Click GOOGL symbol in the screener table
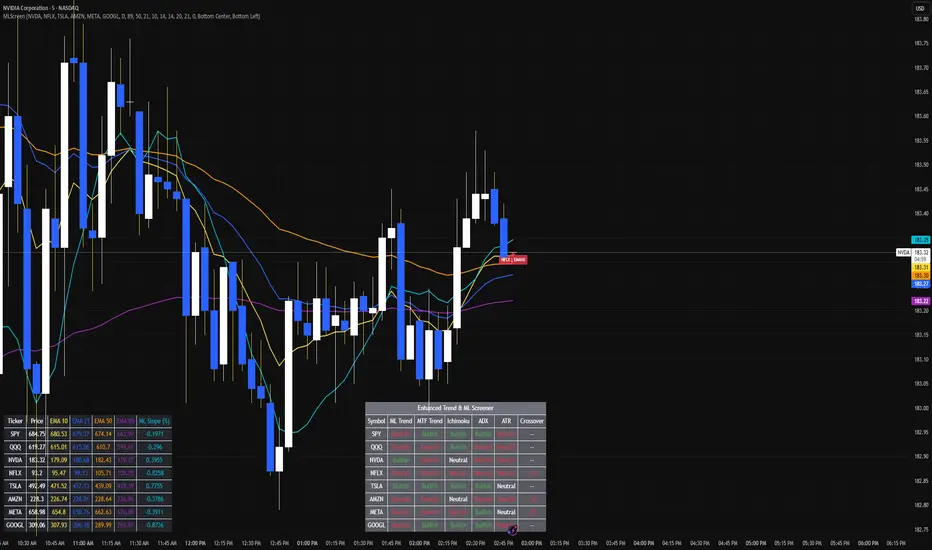932x550 pixels. (x=376, y=526)
